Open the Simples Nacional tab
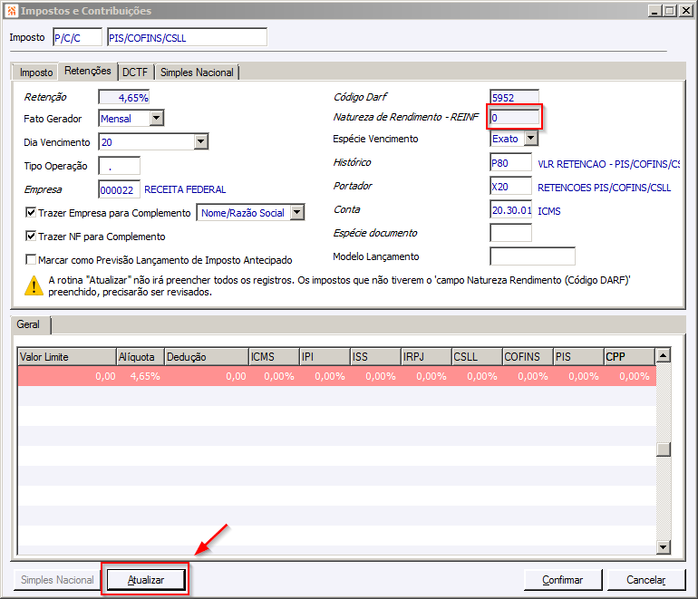The image size is (698, 599). click(197, 73)
